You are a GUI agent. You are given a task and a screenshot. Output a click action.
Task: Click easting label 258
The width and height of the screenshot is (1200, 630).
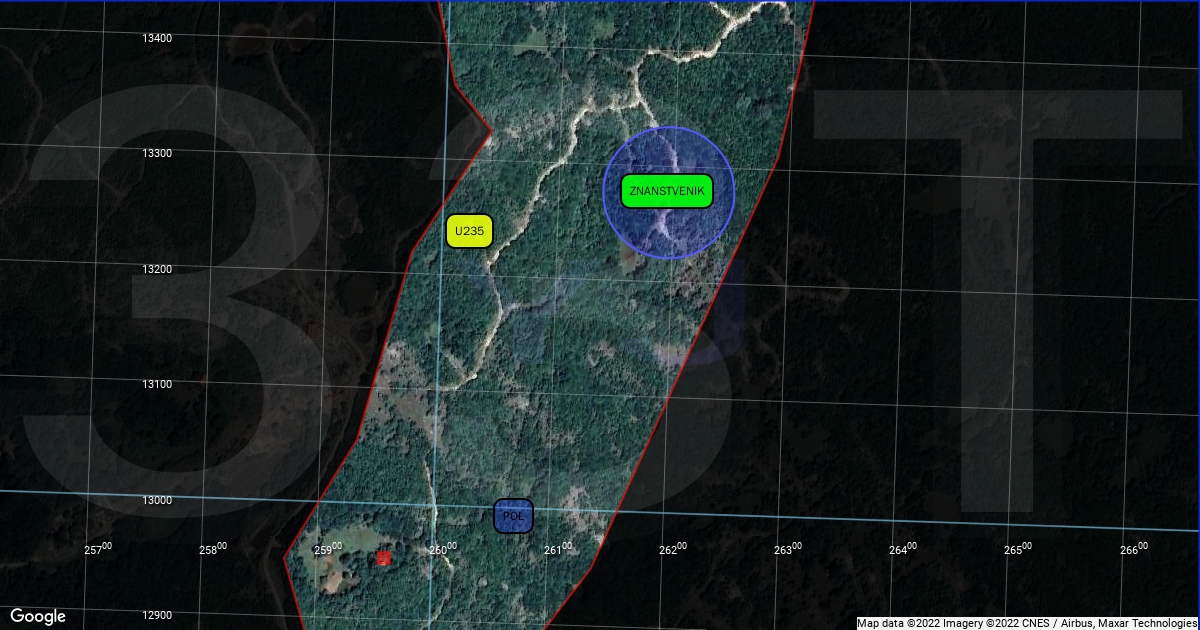click(x=213, y=549)
